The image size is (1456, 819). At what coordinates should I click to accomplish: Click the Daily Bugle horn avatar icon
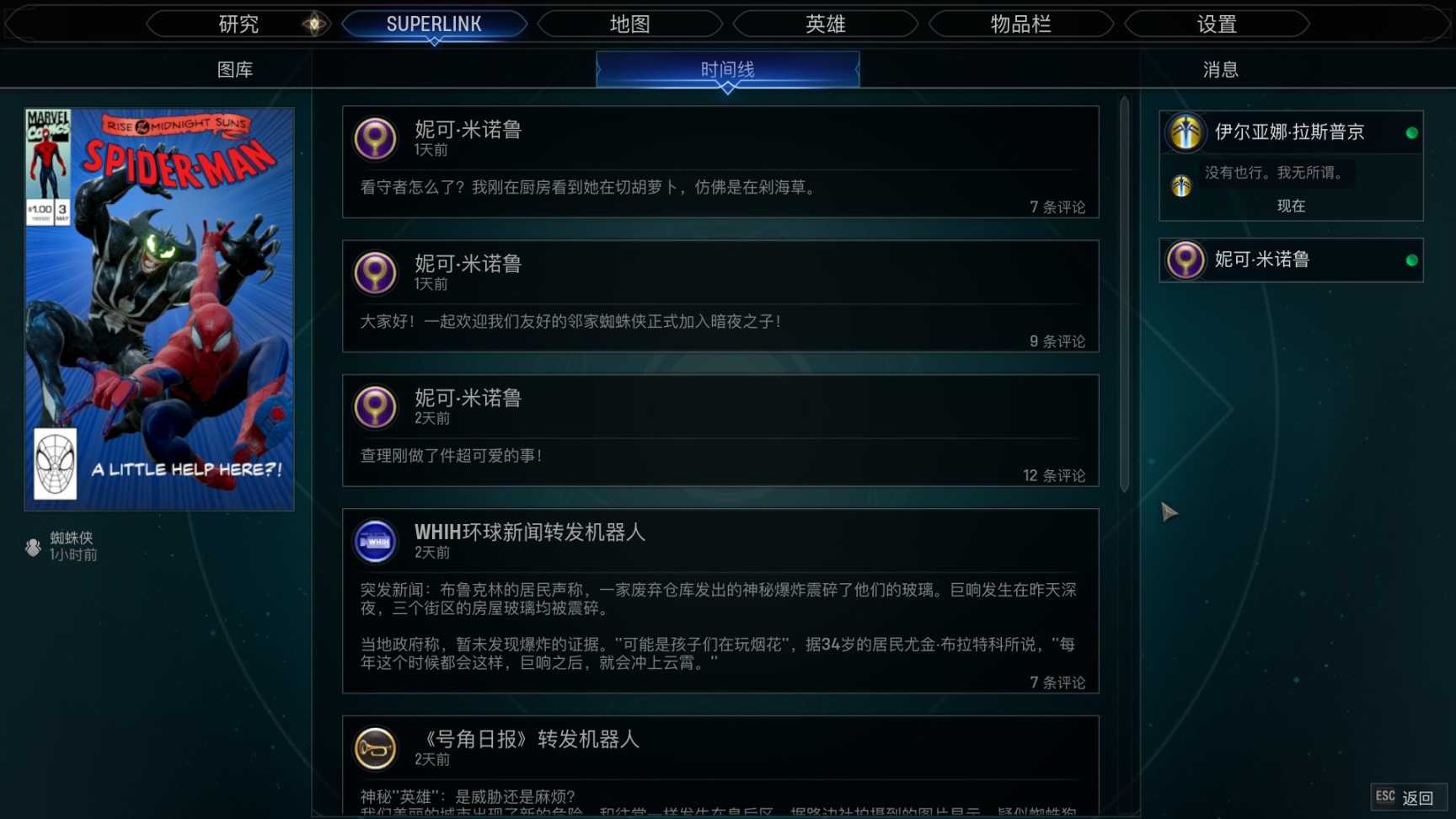pyautogui.click(x=375, y=748)
